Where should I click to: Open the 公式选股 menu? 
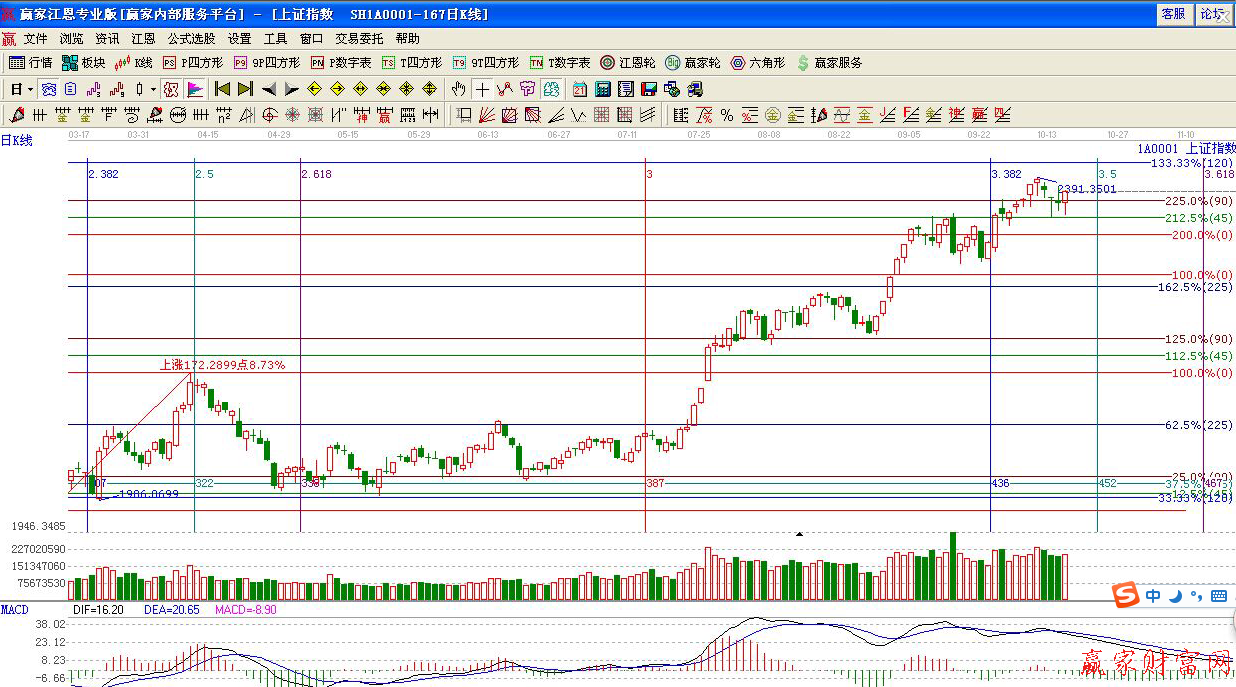pyautogui.click(x=191, y=39)
